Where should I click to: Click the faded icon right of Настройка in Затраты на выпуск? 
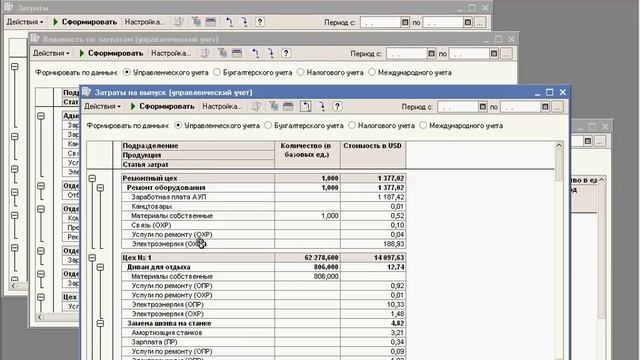[x=256, y=107]
